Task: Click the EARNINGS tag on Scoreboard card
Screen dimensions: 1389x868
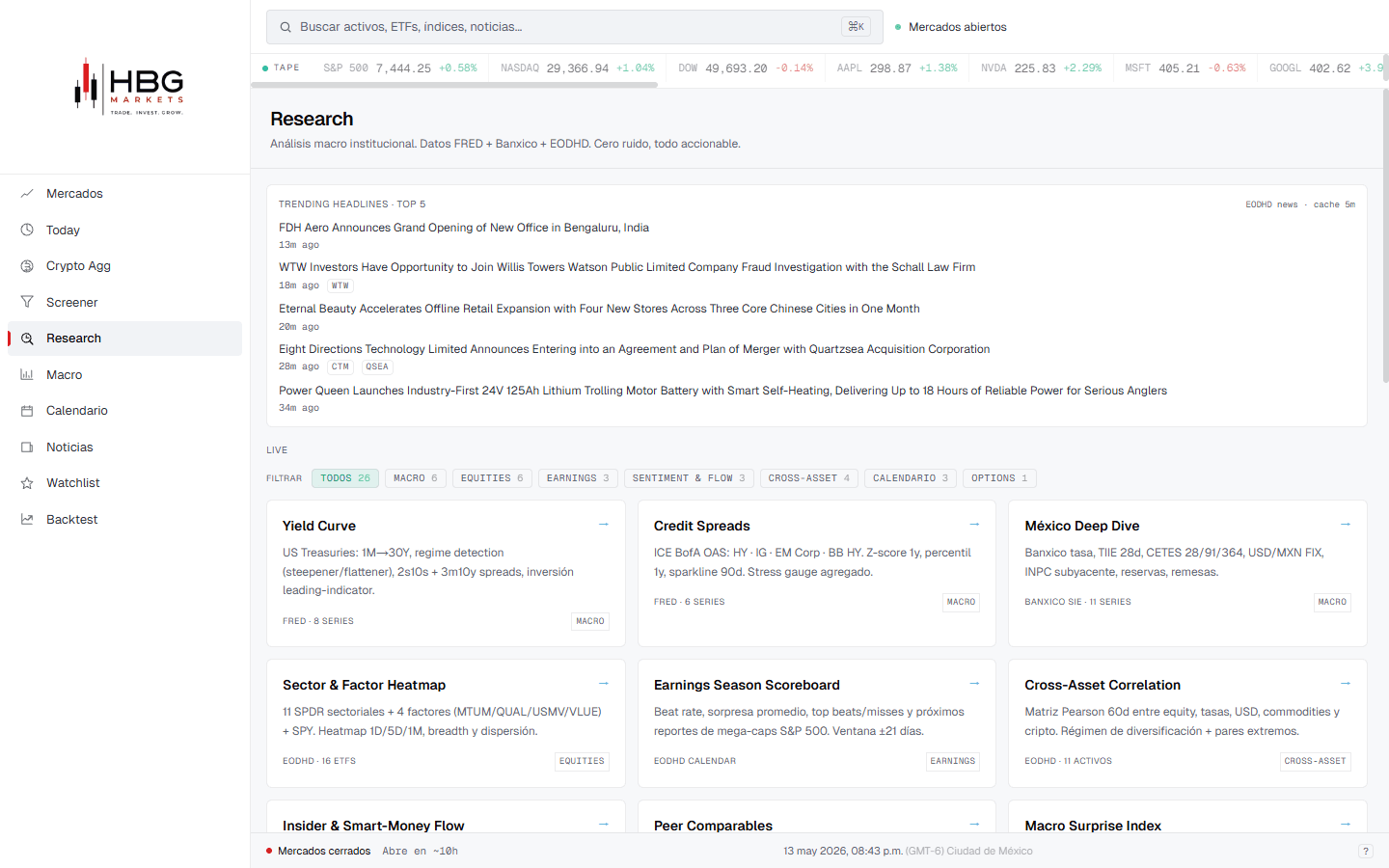Action: tap(953, 761)
